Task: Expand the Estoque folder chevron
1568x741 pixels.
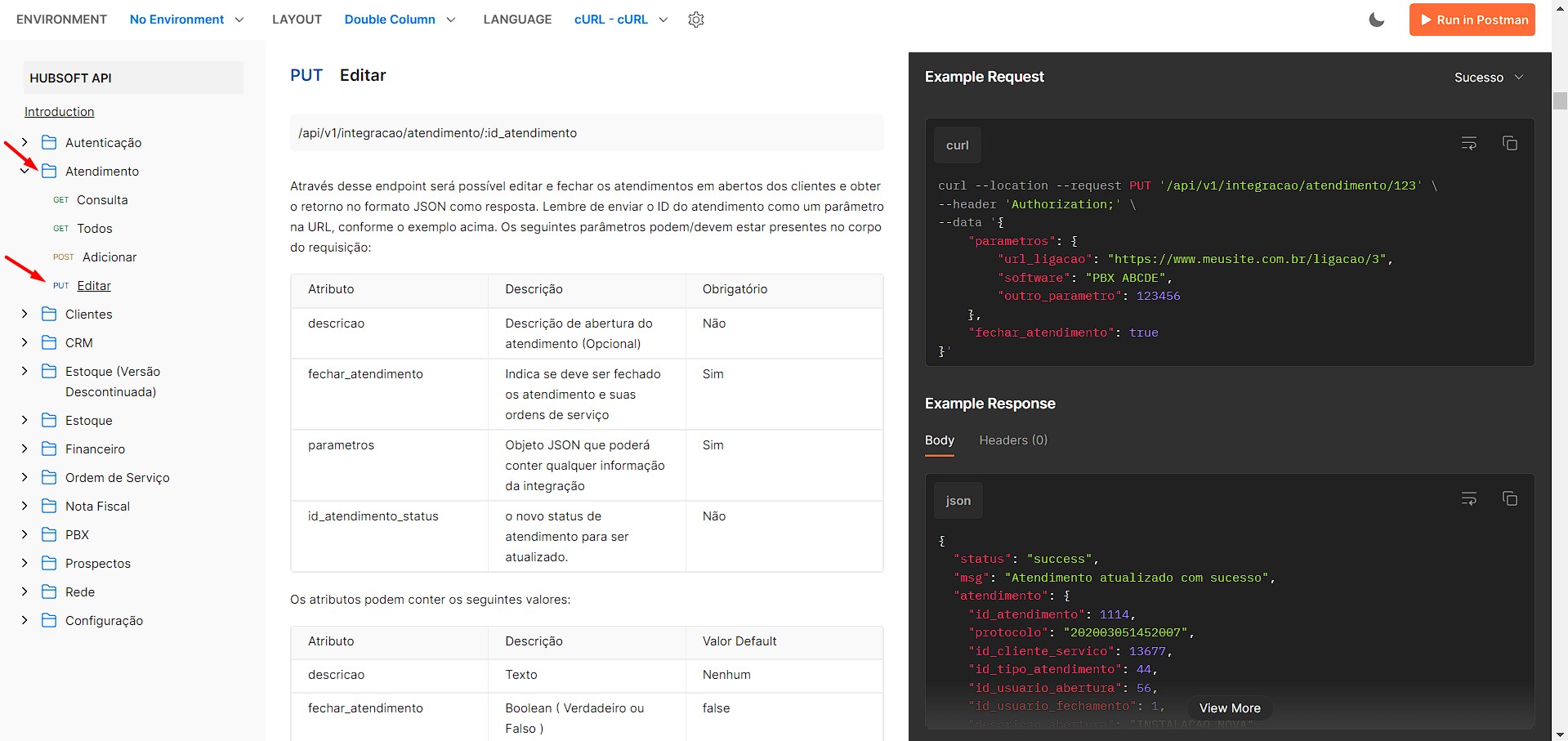Action: (25, 420)
